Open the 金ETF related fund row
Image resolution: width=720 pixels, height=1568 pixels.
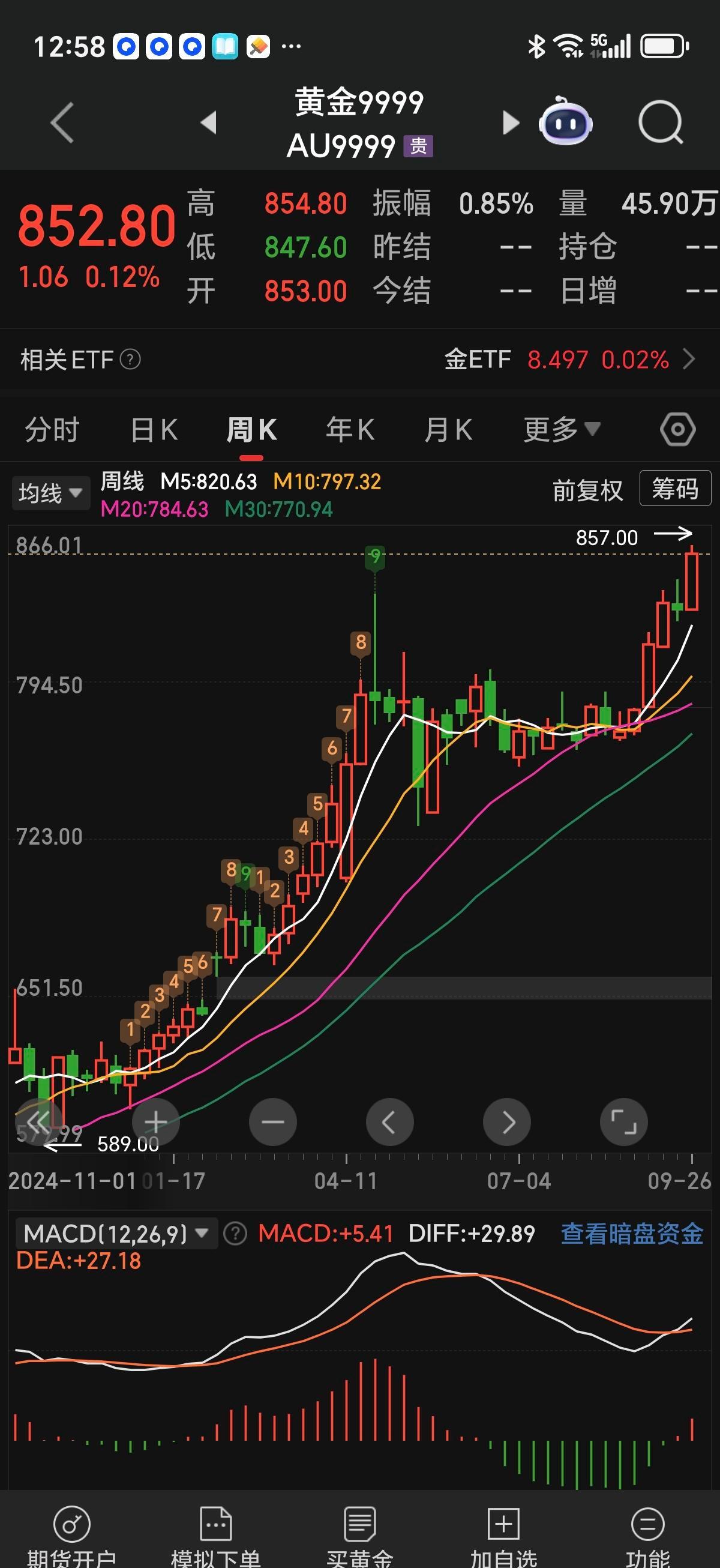(x=569, y=360)
